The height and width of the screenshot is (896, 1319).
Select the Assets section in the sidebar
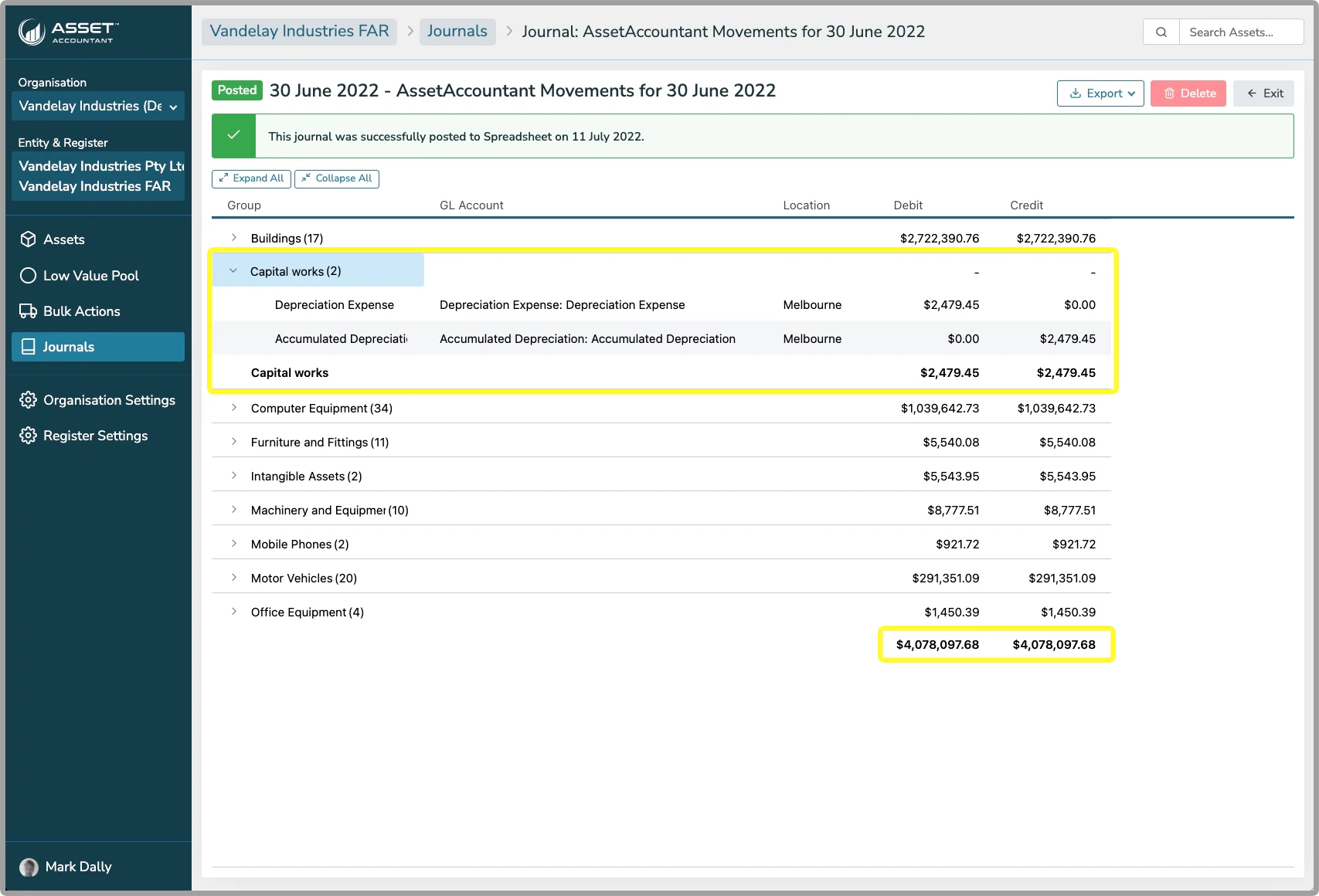(63, 239)
